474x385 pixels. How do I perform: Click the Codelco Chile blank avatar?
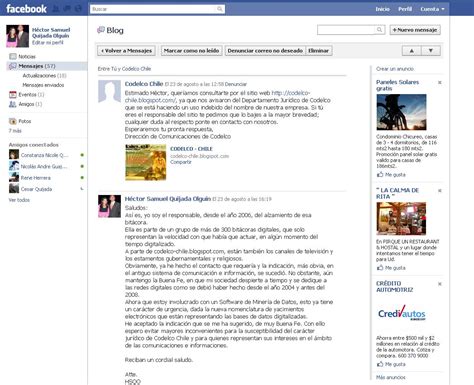point(109,91)
